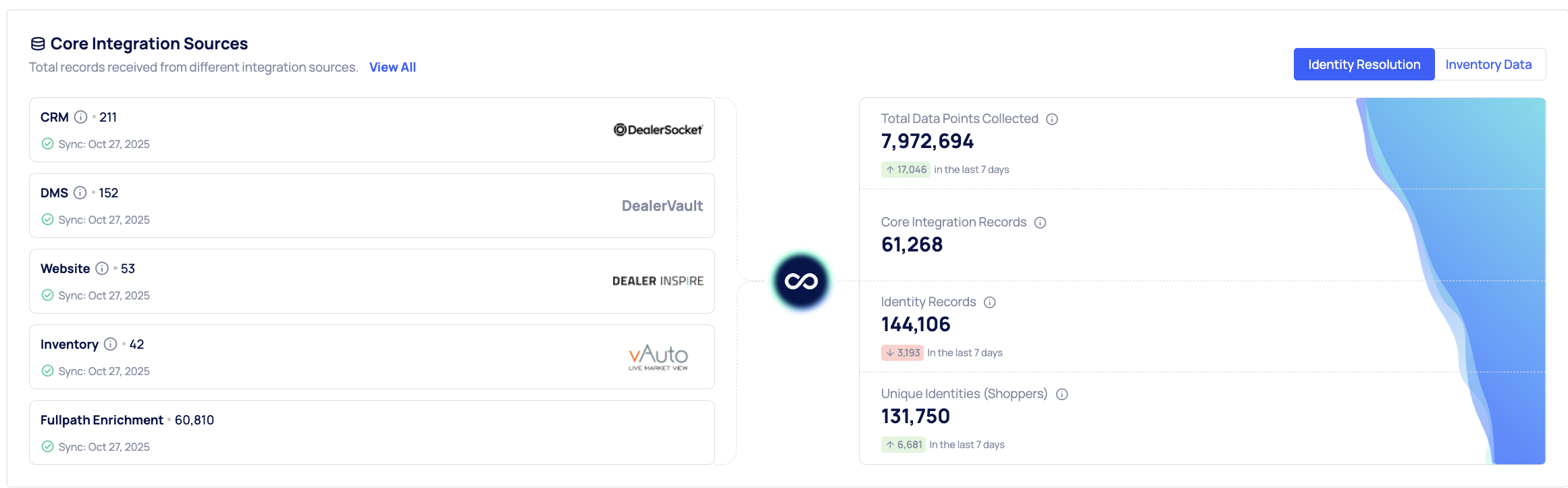Click the Core Integration Records info icon
This screenshot has width=1568, height=488.
coord(1040,222)
